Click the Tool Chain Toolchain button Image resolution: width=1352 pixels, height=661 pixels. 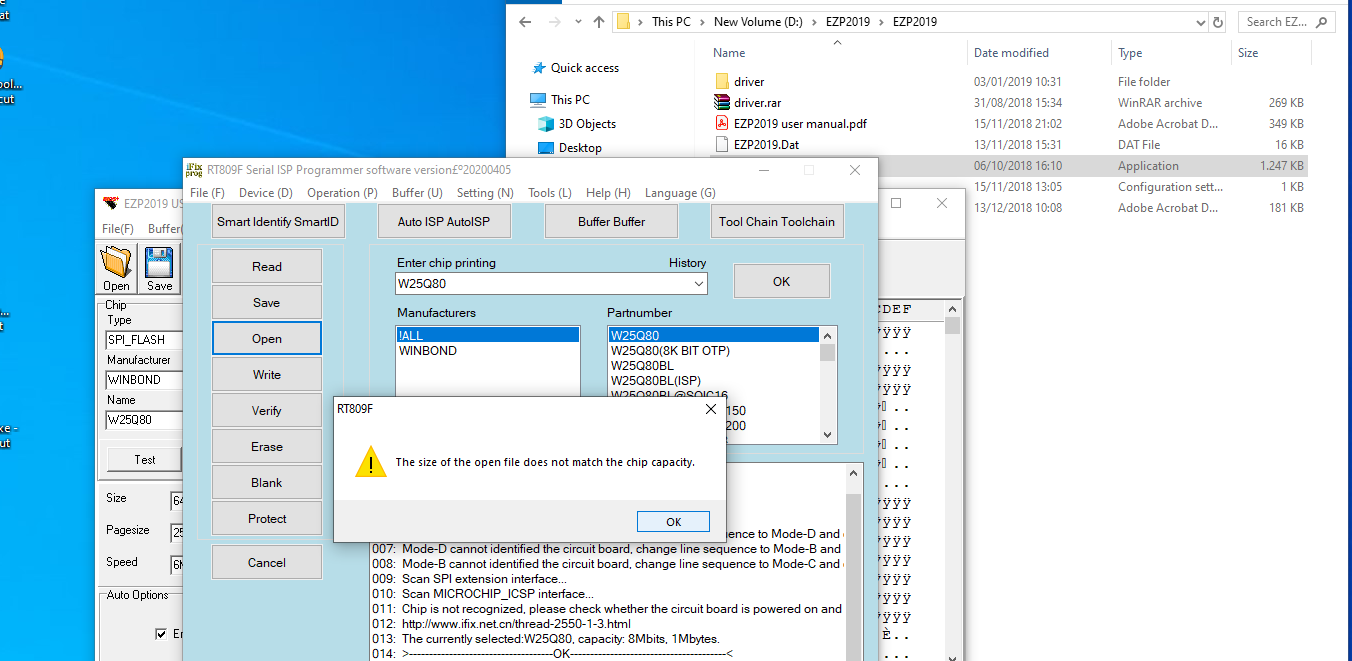click(777, 221)
